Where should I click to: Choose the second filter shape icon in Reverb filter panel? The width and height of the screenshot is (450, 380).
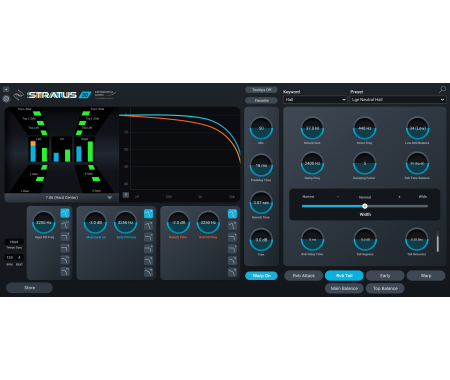pos(232,226)
